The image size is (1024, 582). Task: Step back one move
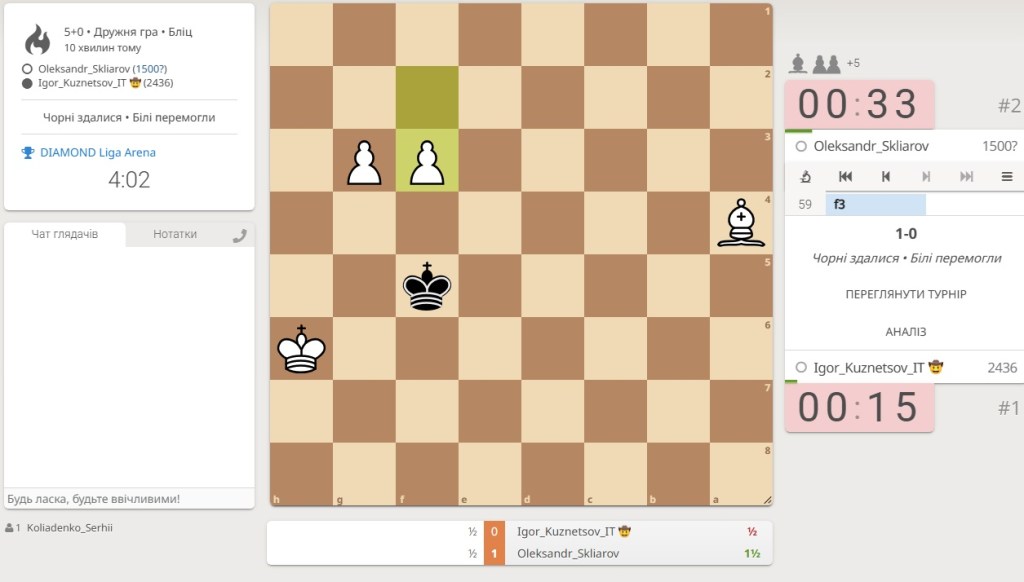[x=886, y=176]
